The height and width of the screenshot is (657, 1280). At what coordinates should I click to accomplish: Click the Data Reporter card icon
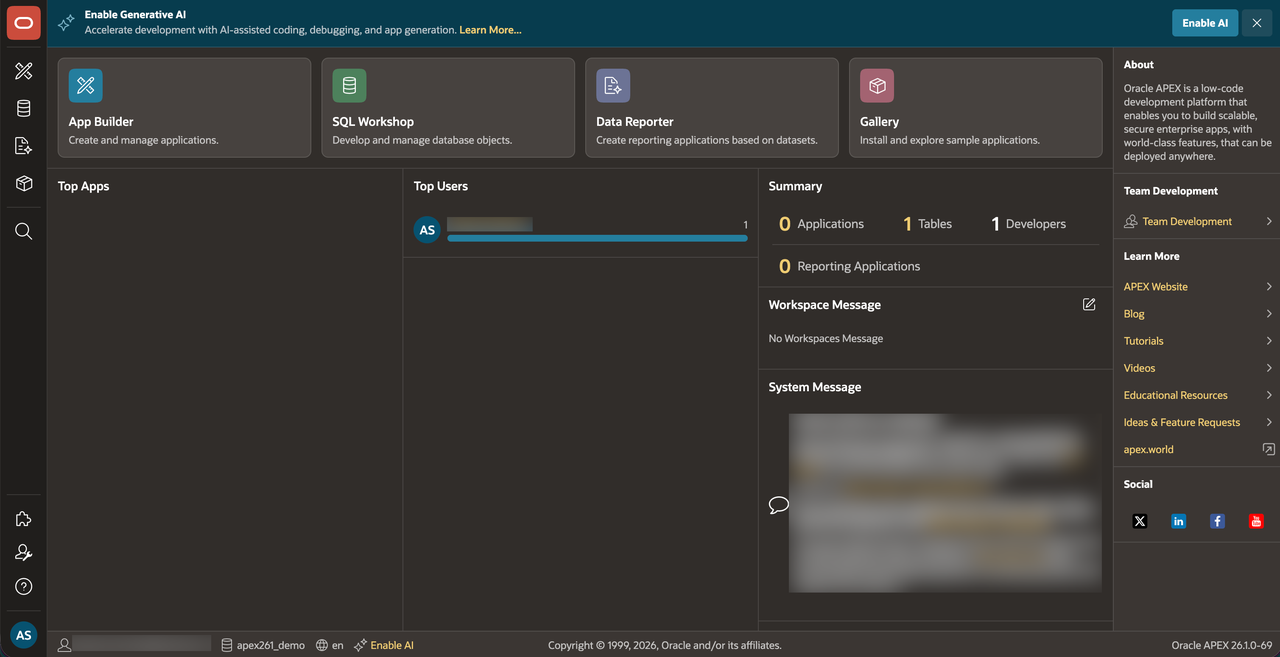613,86
